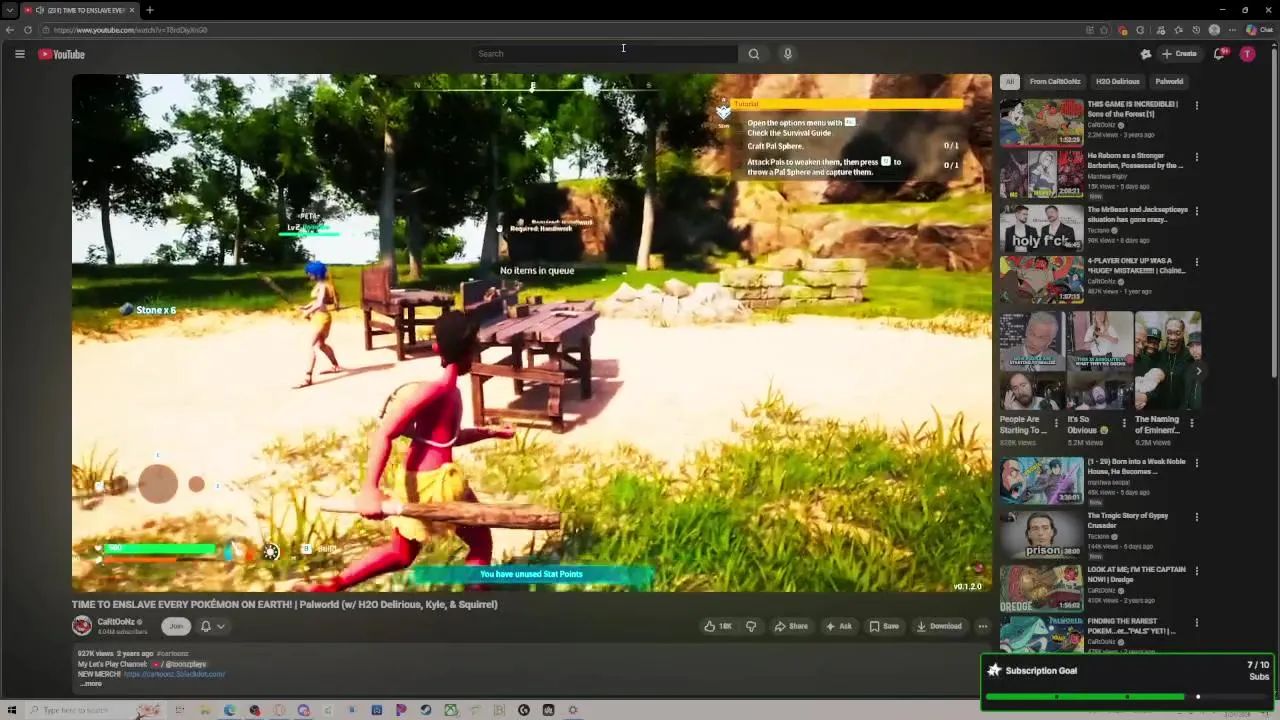Open the YouTube hamburger guide menu
Image resolution: width=1280 pixels, height=720 pixels.
tap(19, 54)
